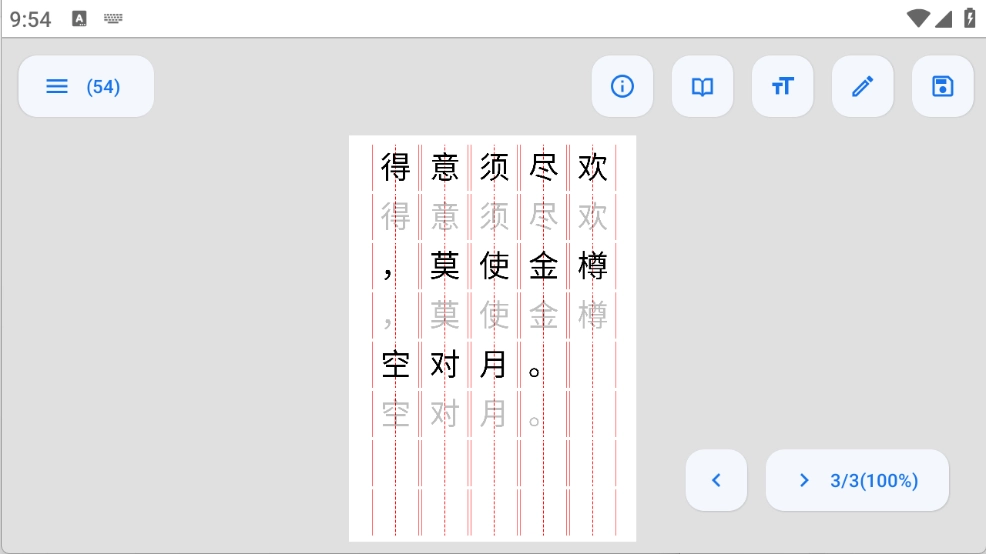Tap the pencil edit icon

(x=862, y=86)
